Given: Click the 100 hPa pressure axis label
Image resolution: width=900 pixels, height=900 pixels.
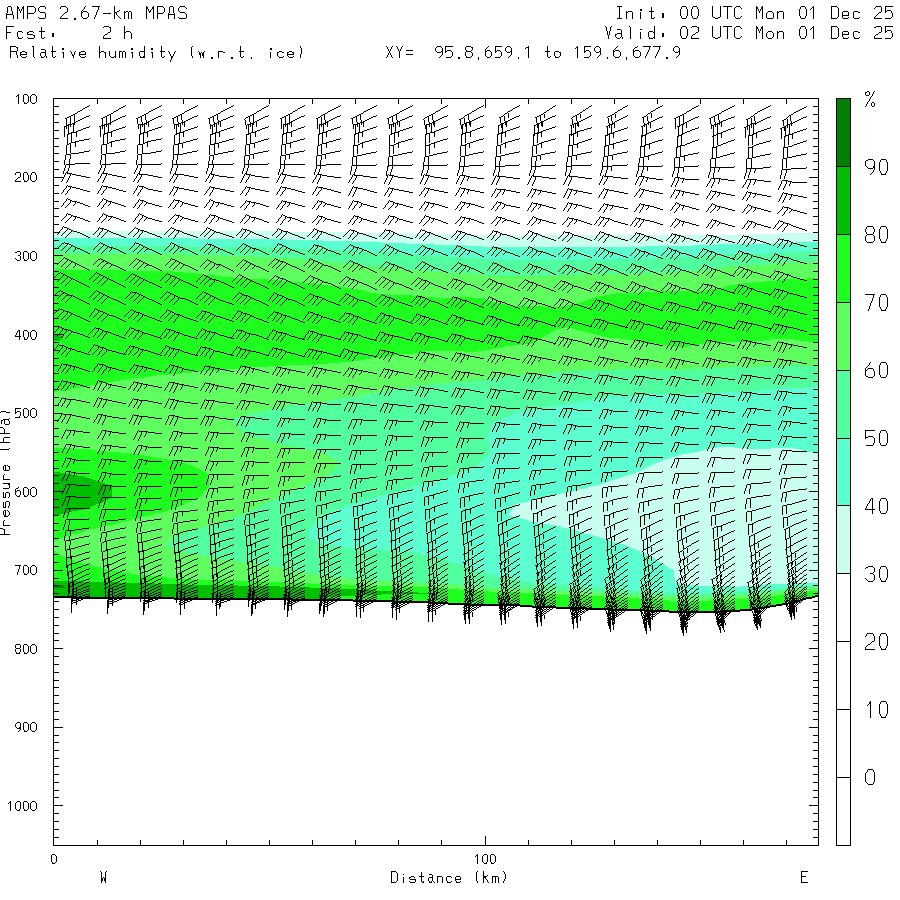Looking at the screenshot, I should coord(26,99).
